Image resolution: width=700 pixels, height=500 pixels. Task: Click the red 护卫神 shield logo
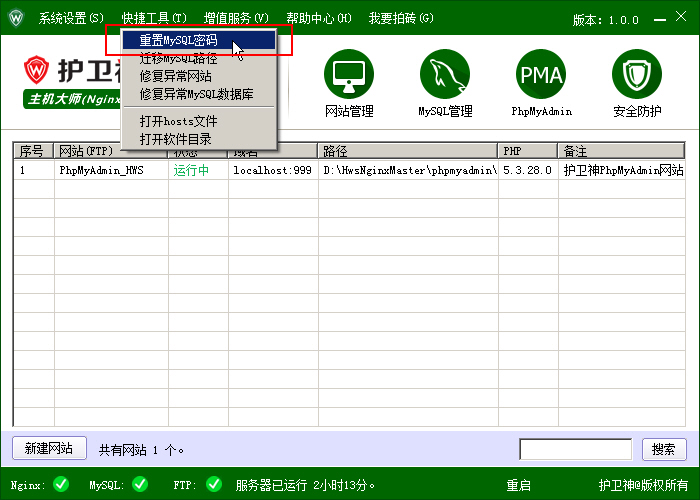click(37, 70)
